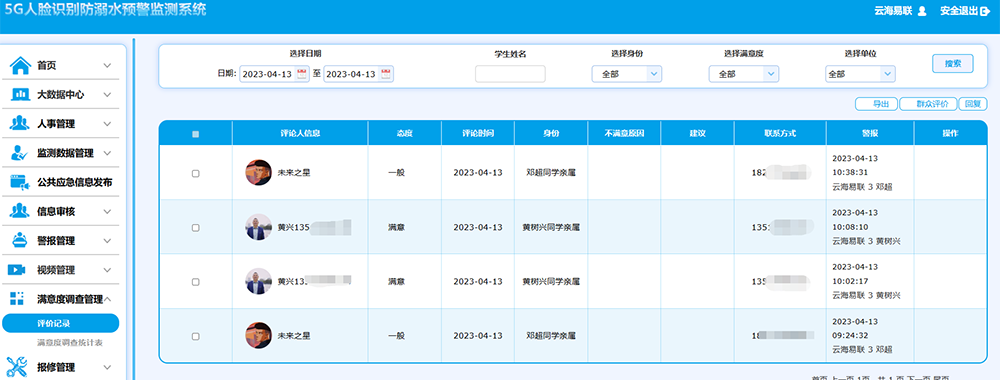Click the user profile icon beside 云海易联
Viewport: 1000px width, 380px height.
coord(922,11)
